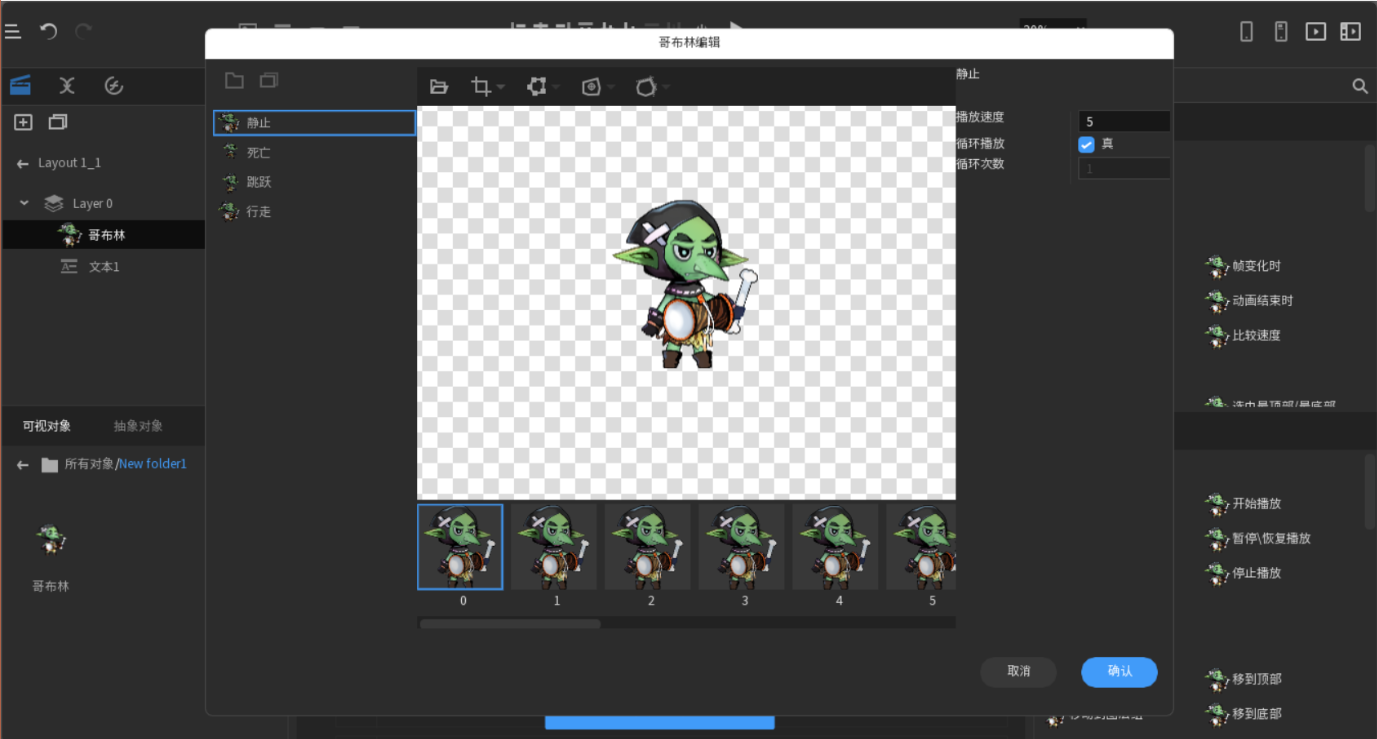Viewport: 1377px width, 739px height.
Task: Open shape polygon tool dropdown arrow
Action: click(665, 88)
